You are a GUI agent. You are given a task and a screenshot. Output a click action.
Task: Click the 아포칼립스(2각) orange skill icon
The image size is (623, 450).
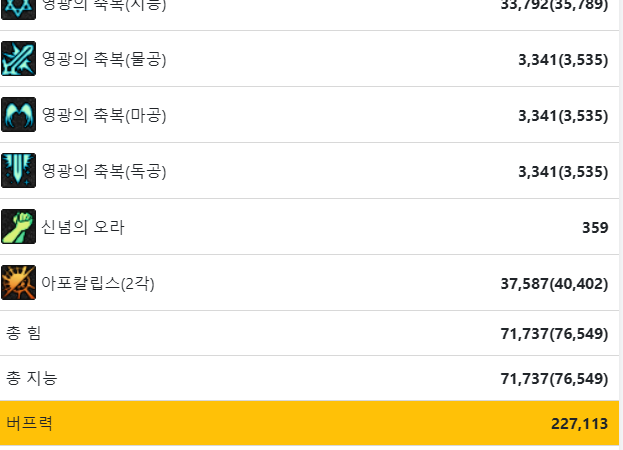pyautogui.click(x=18, y=282)
